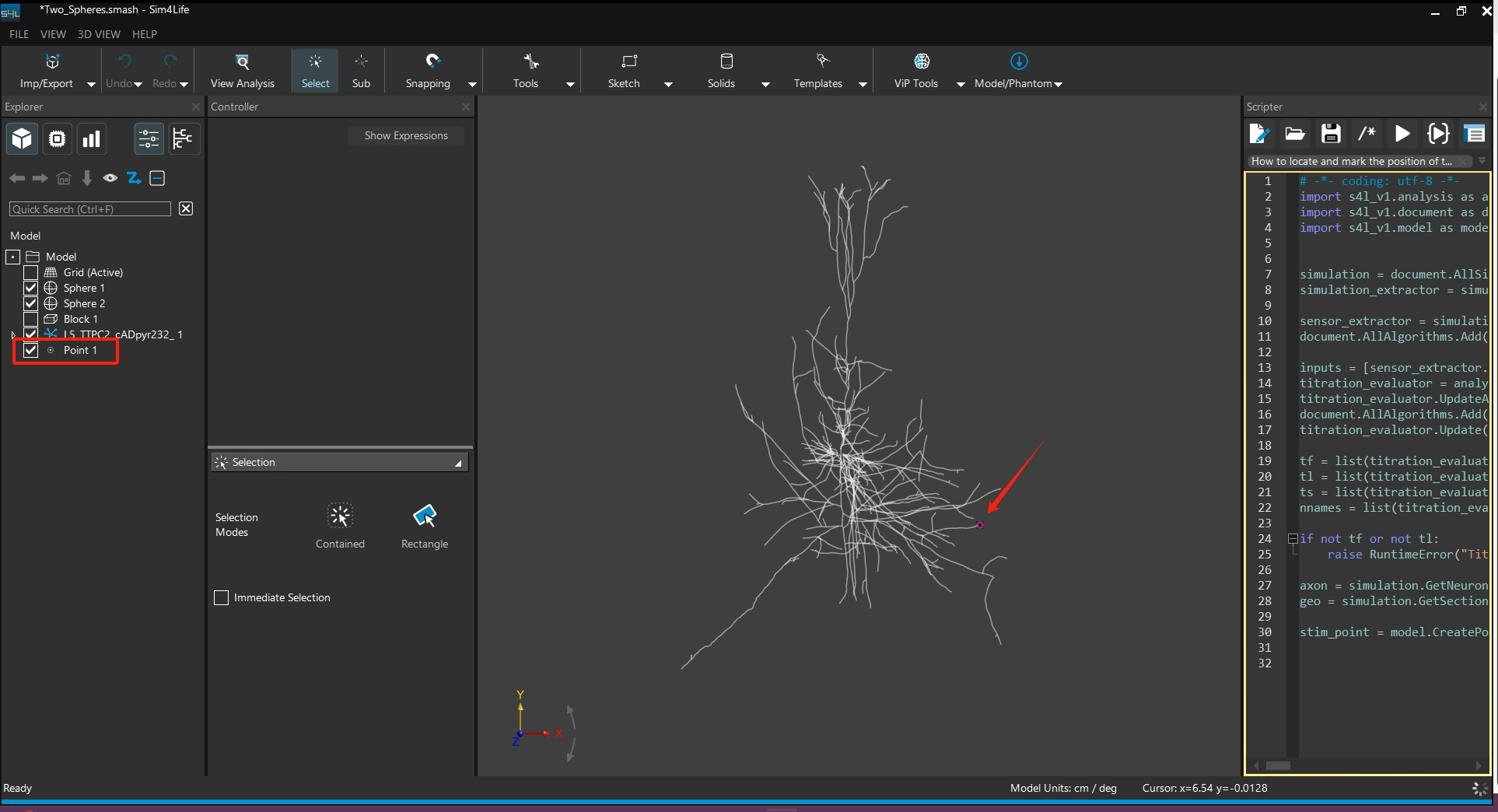This screenshot has width=1498, height=812.
Task: Open a script file with the folder icon
Action: coord(1294,135)
